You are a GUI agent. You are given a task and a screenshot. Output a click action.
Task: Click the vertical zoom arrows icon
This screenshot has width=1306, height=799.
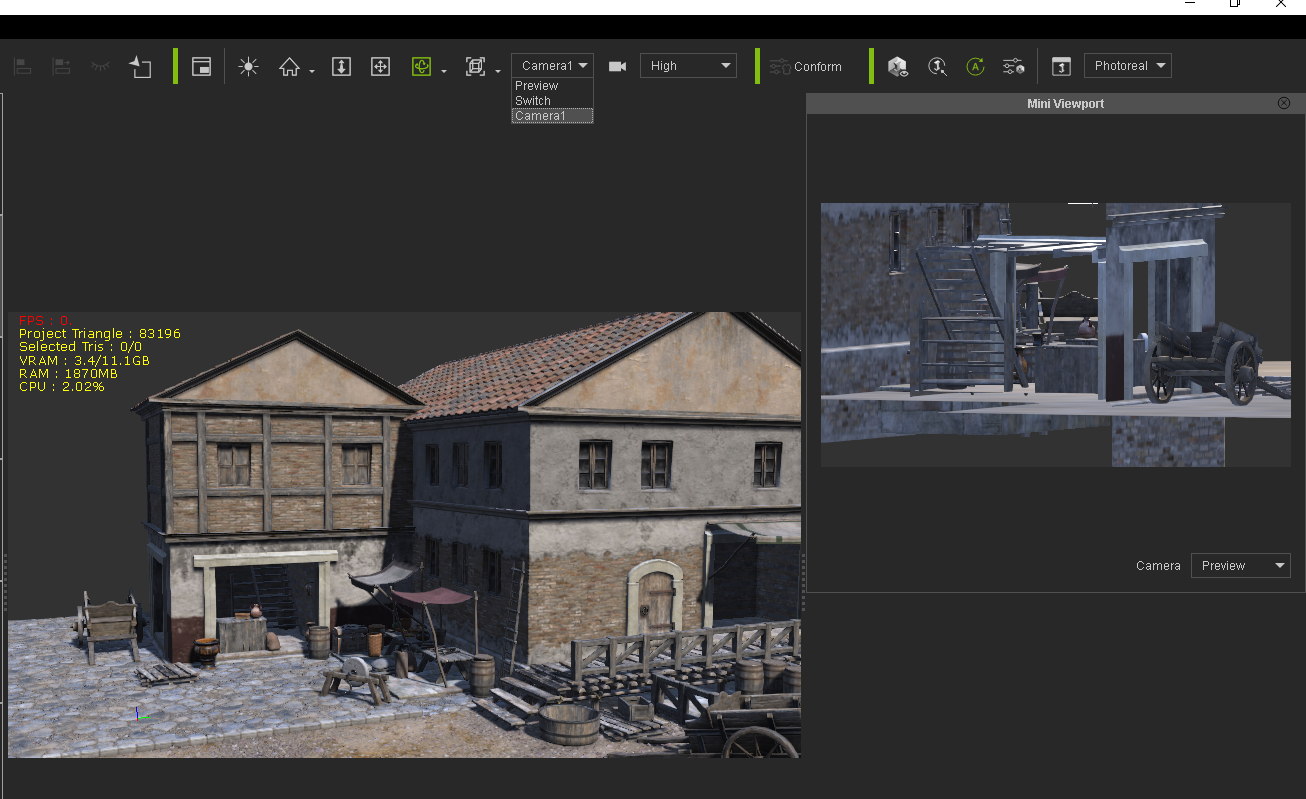[x=341, y=67]
